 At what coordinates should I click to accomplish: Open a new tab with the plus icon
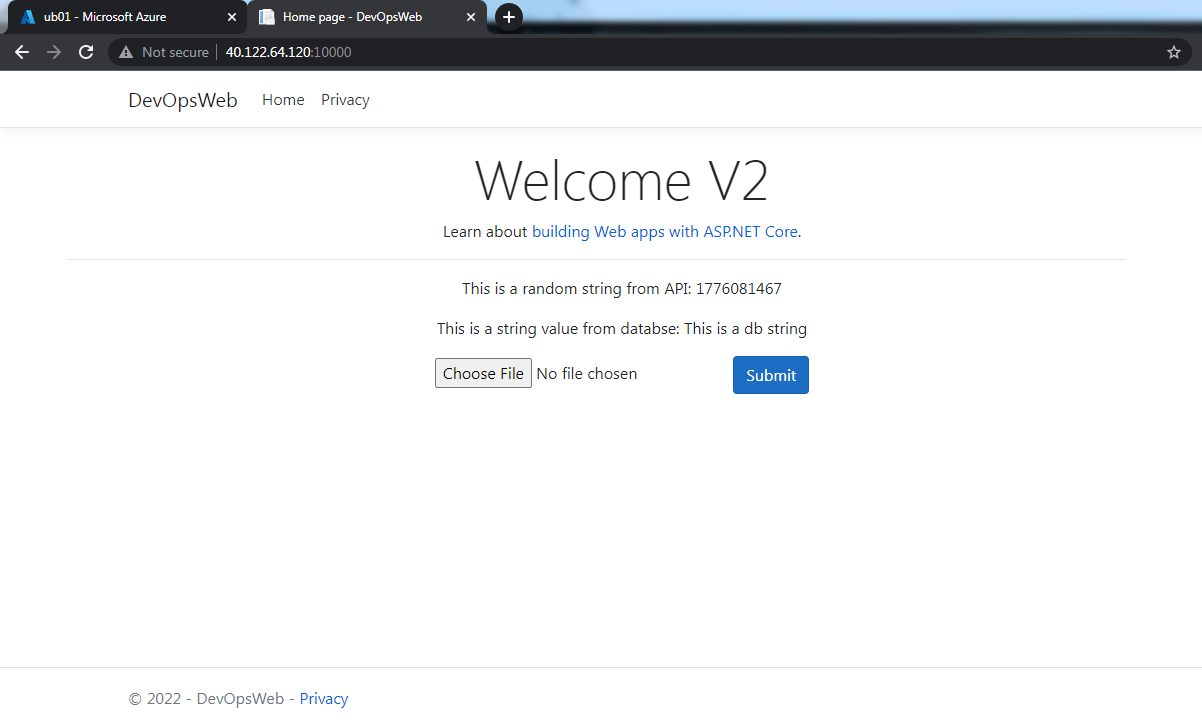point(509,17)
